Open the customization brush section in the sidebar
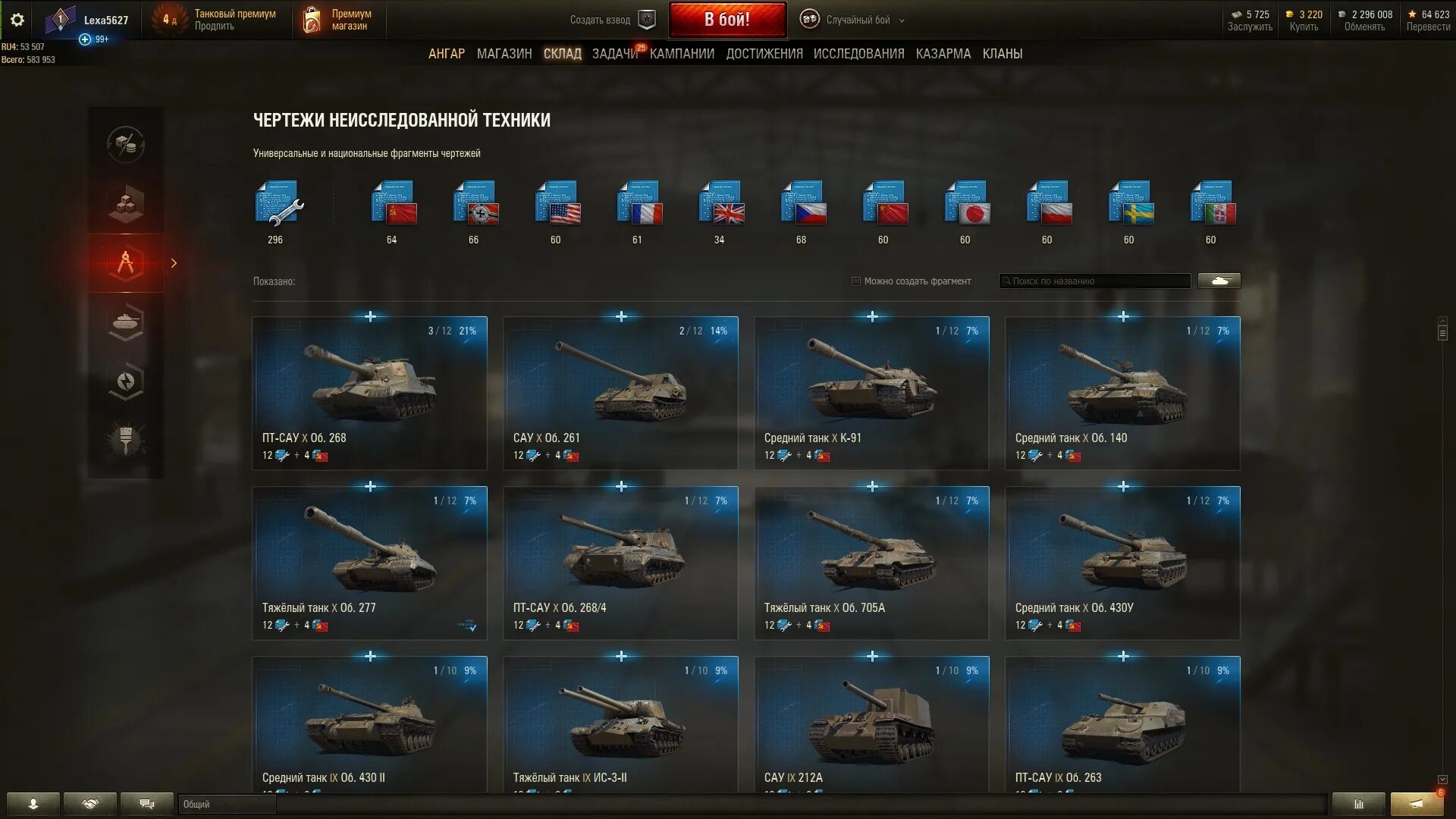1456x819 pixels. click(x=126, y=440)
